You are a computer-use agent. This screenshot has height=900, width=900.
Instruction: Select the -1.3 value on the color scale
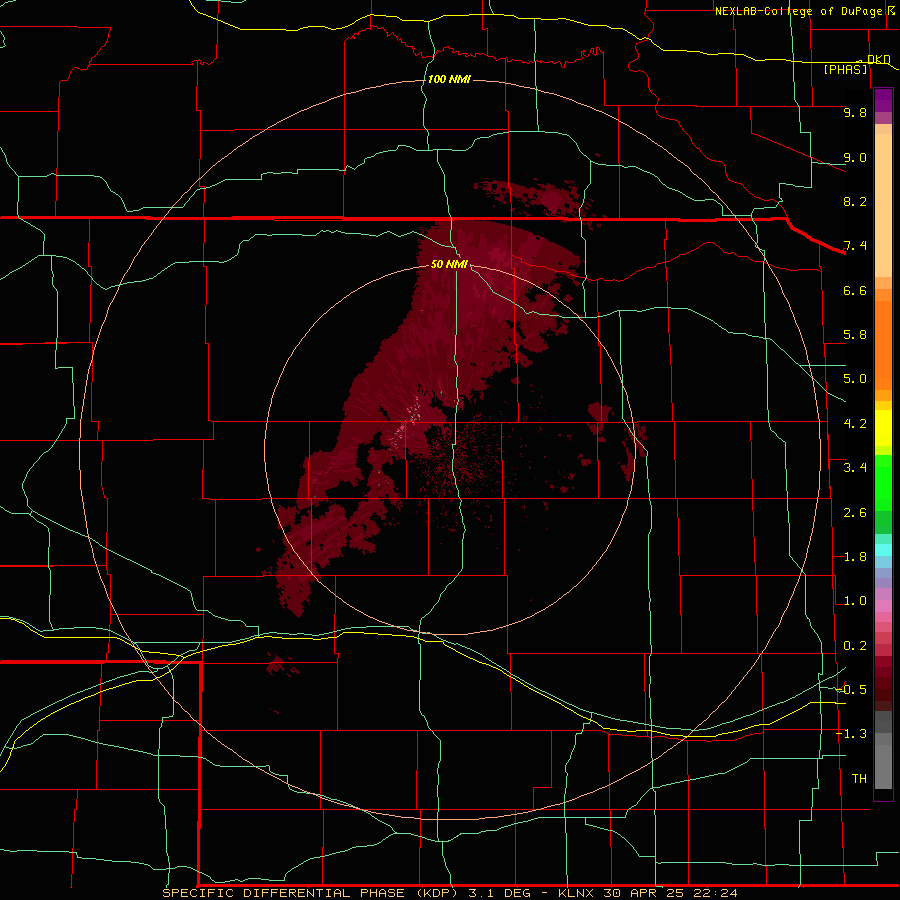[x=851, y=734]
